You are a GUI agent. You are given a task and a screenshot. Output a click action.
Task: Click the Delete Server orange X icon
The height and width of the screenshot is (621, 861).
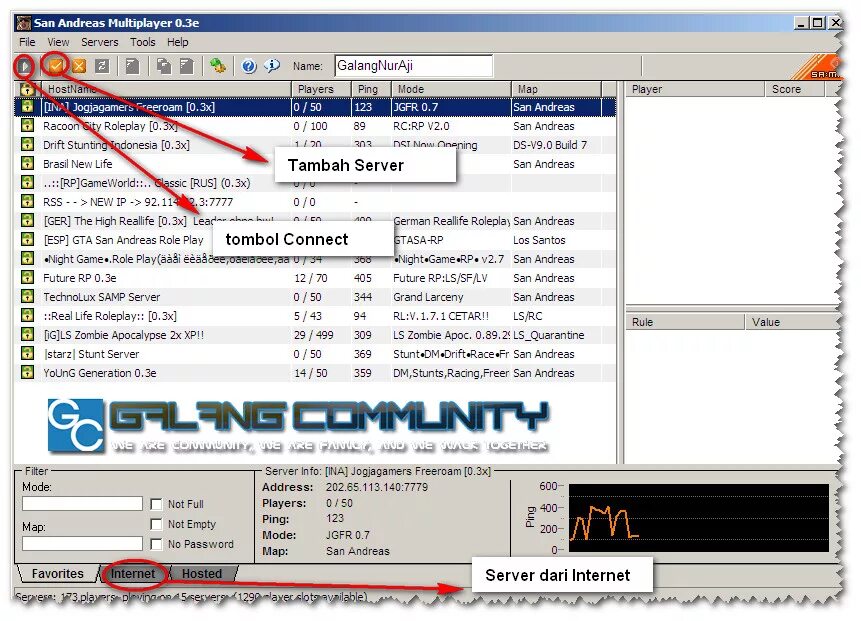pos(79,66)
